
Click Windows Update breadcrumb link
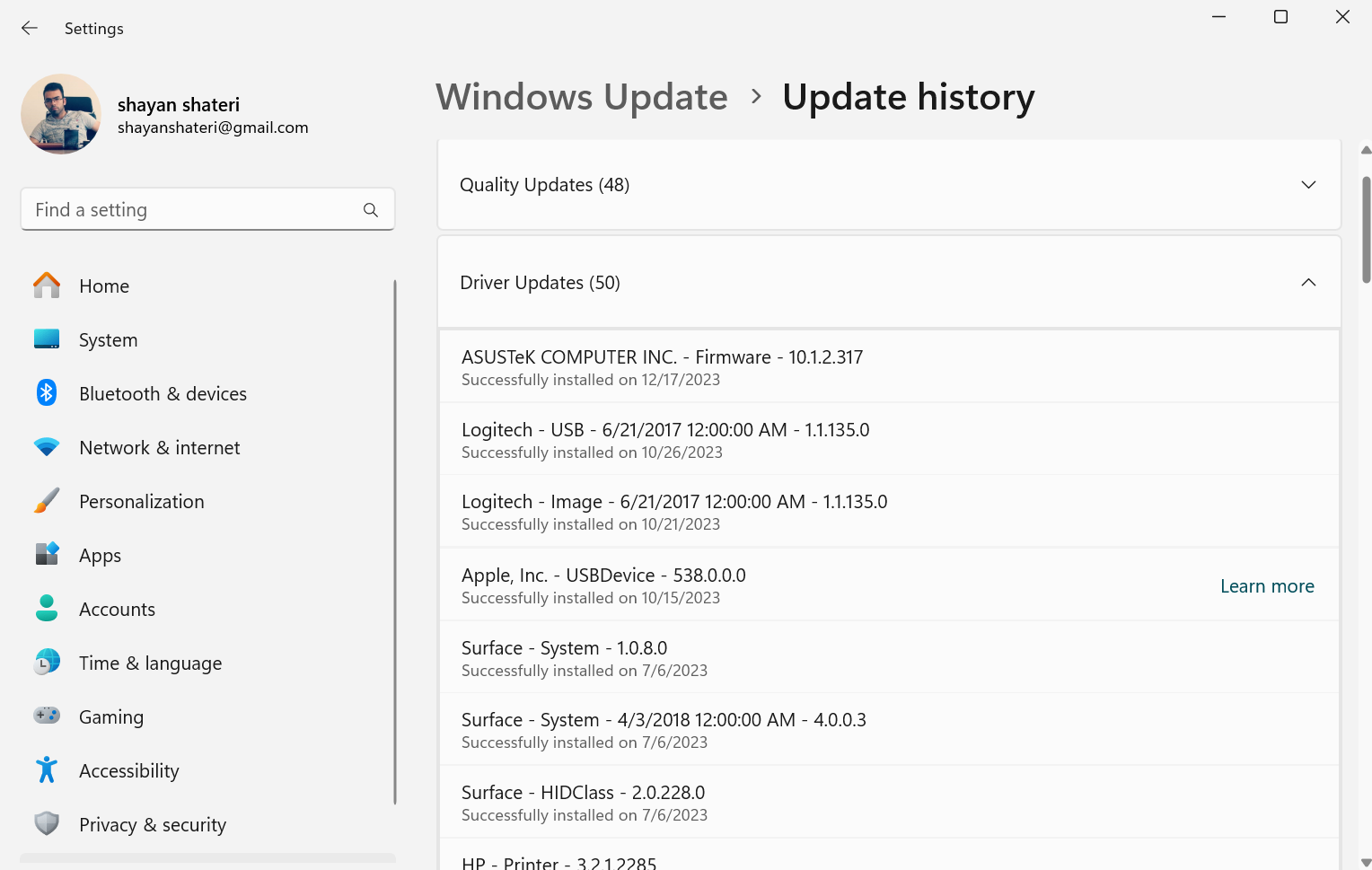582,97
